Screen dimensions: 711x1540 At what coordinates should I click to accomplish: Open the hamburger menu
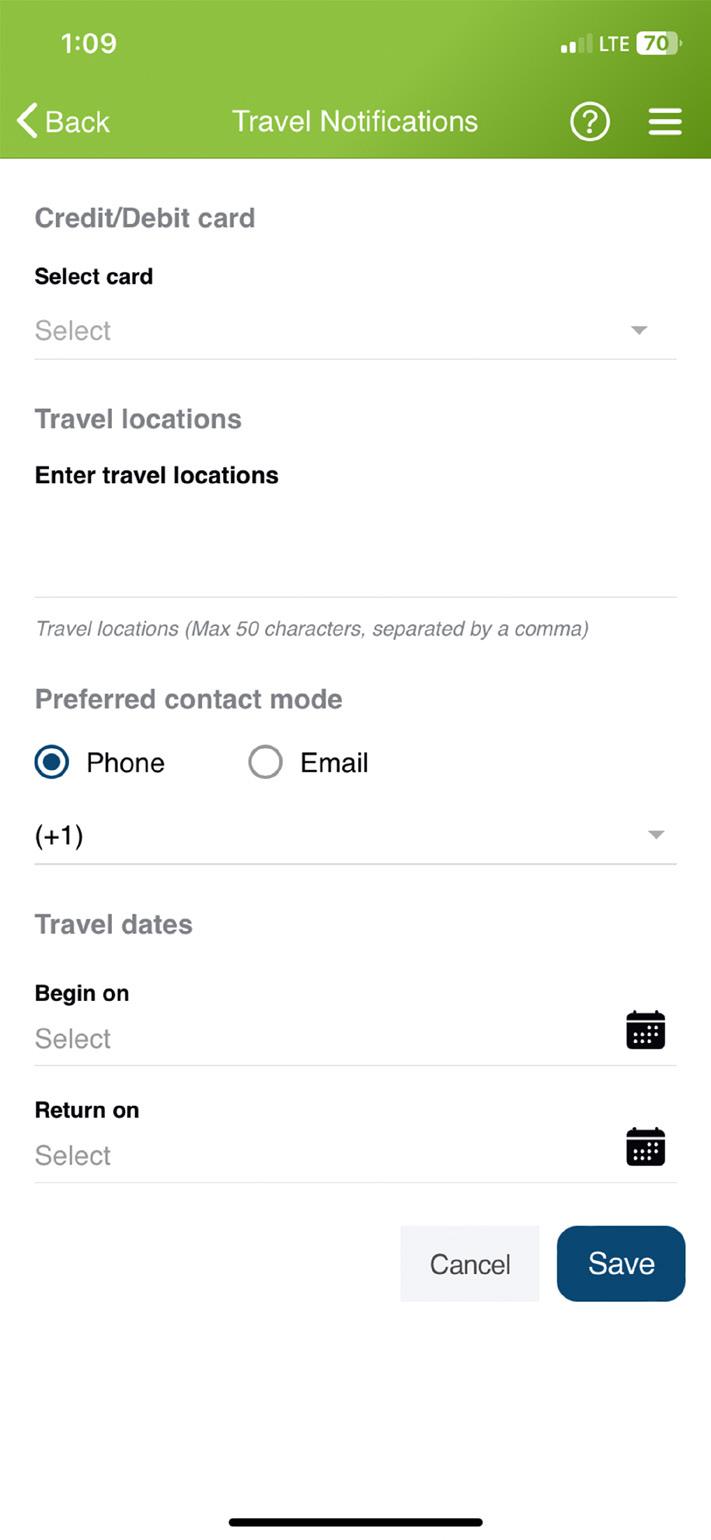tap(665, 122)
